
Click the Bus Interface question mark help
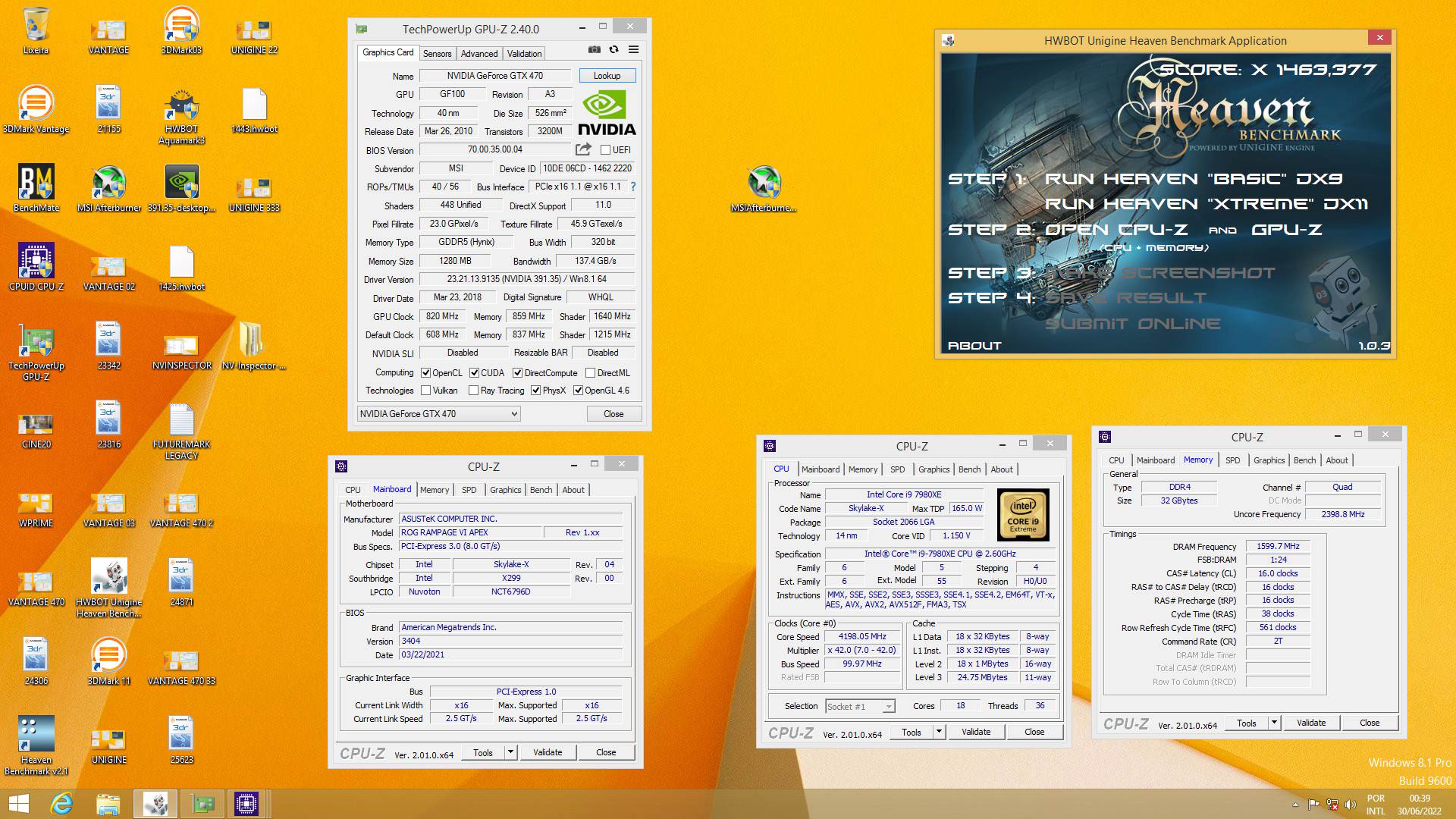pyautogui.click(x=632, y=187)
